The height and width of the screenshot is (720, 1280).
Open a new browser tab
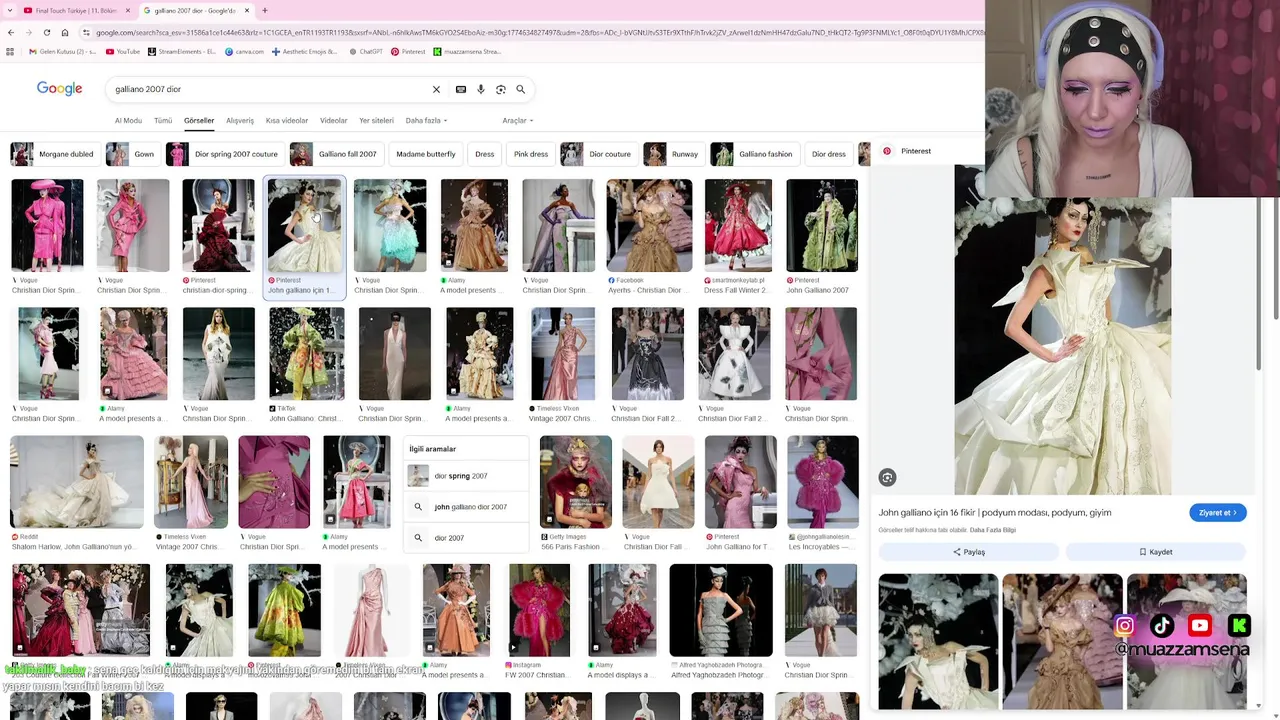click(264, 10)
